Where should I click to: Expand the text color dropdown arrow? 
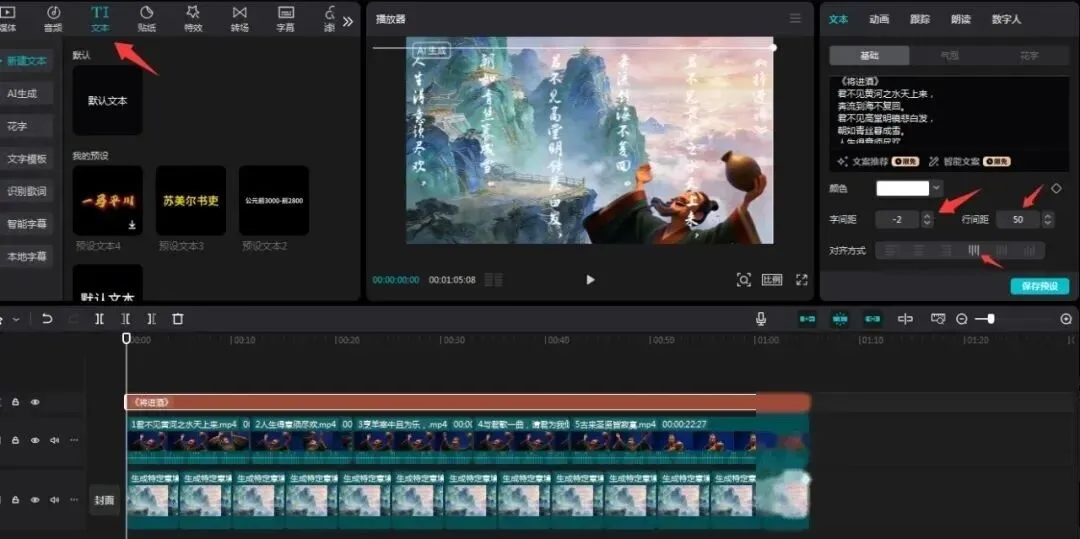point(937,188)
